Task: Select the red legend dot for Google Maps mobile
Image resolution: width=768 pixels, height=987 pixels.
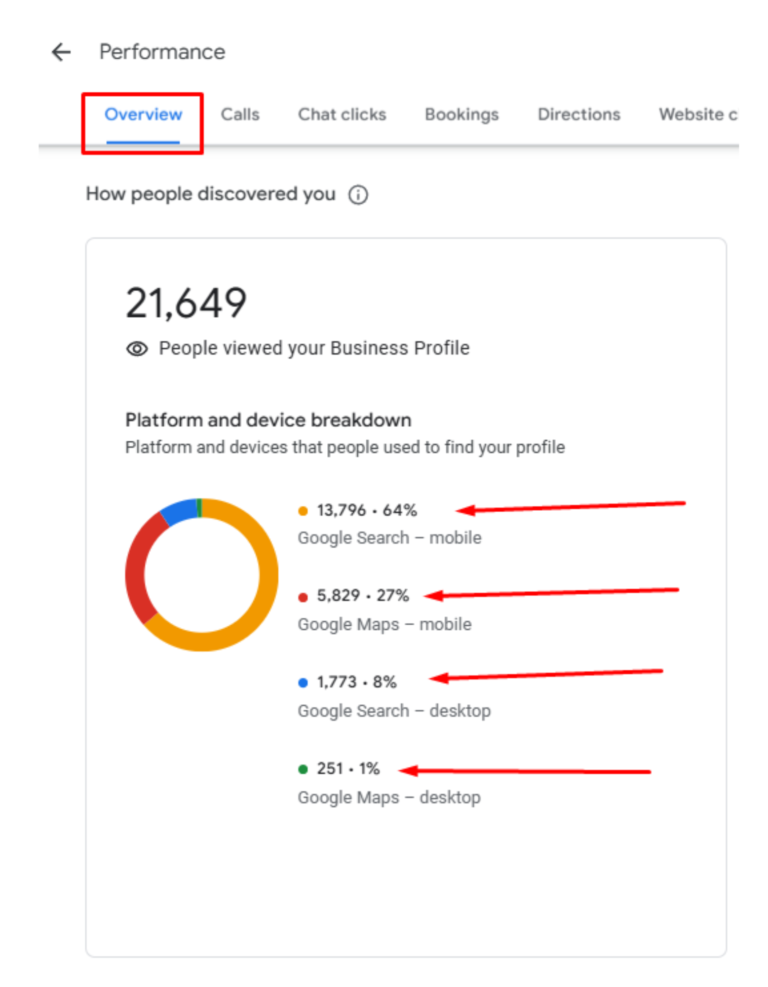Action: click(x=302, y=595)
